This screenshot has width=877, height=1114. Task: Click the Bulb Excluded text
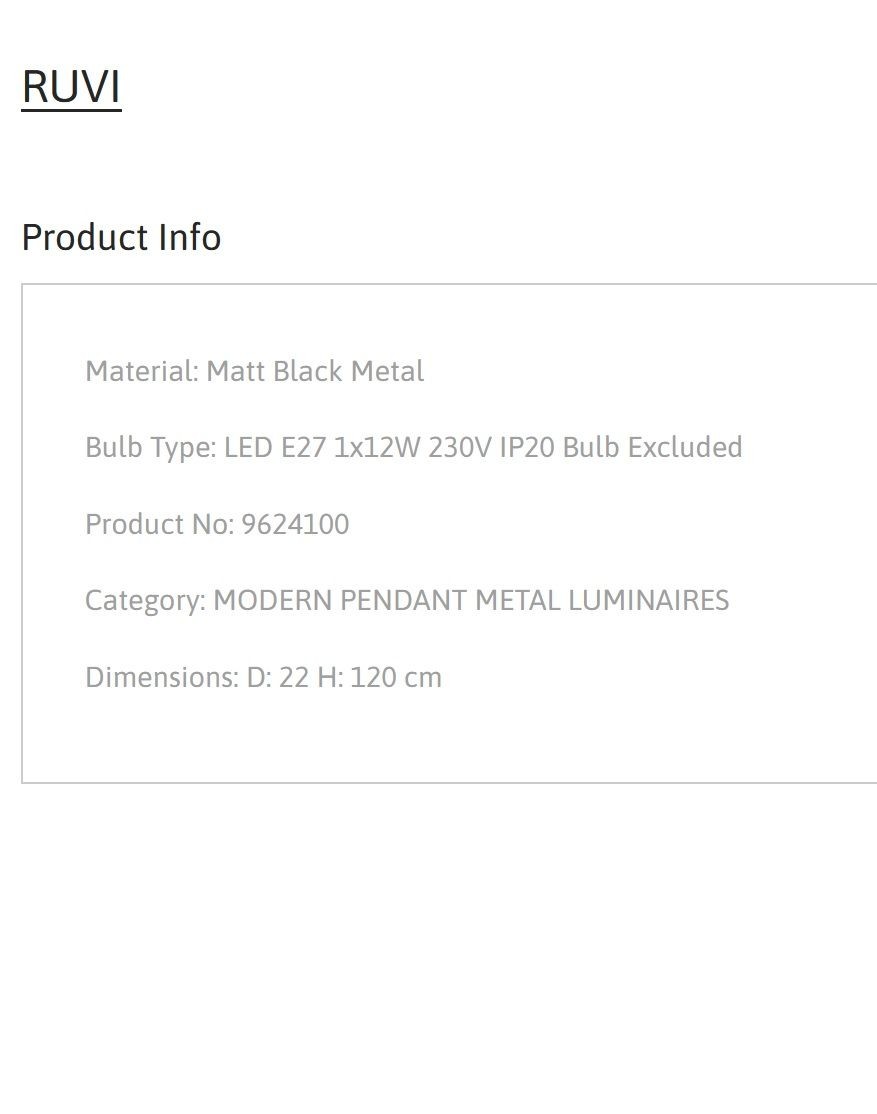click(652, 448)
